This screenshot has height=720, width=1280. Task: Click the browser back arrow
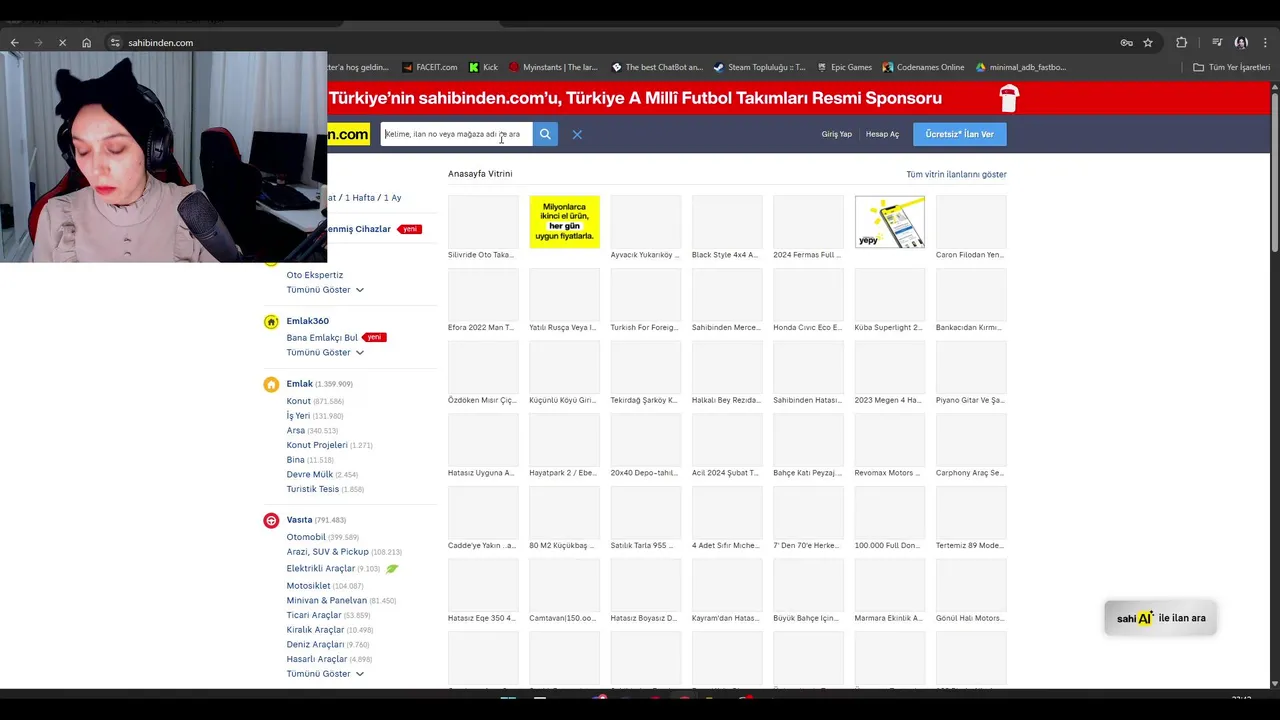coord(14,43)
